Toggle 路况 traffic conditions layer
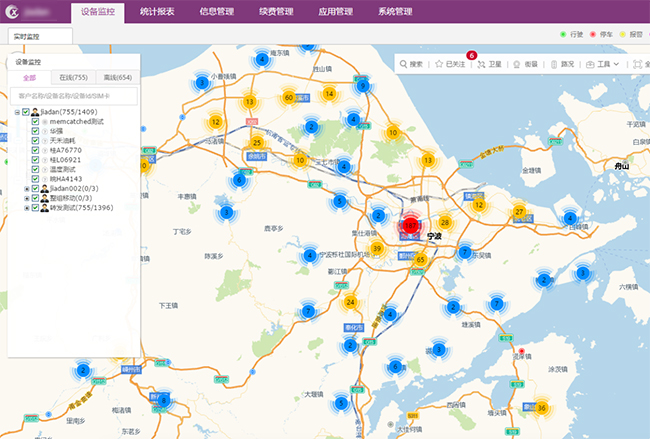Screen dimensions: 650x439 (561, 64)
